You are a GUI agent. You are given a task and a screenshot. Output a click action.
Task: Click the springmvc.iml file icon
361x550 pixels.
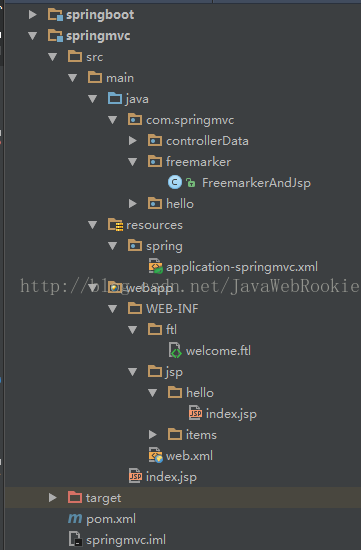click(x=75, y=539)
